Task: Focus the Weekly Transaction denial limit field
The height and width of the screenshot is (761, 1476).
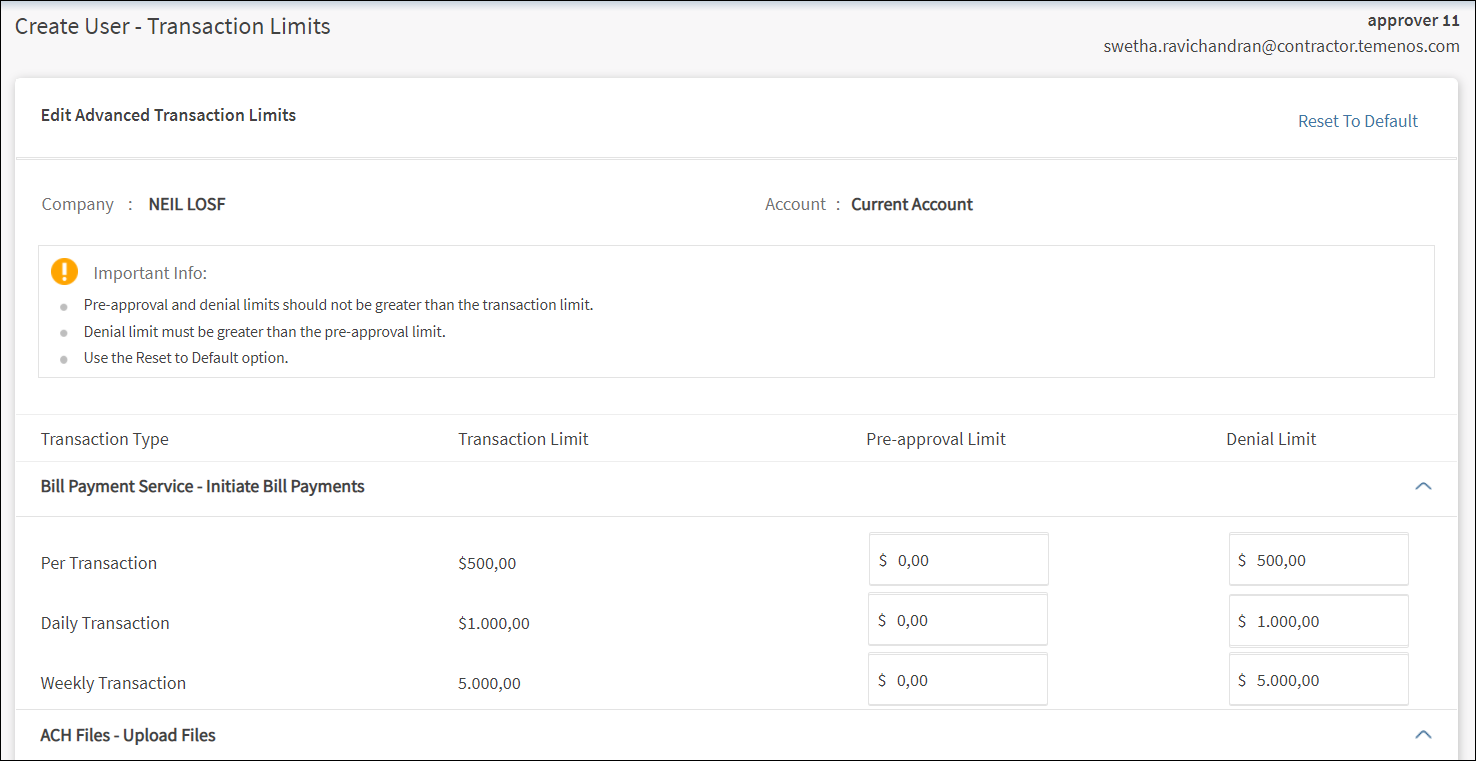Action: 1318,680
